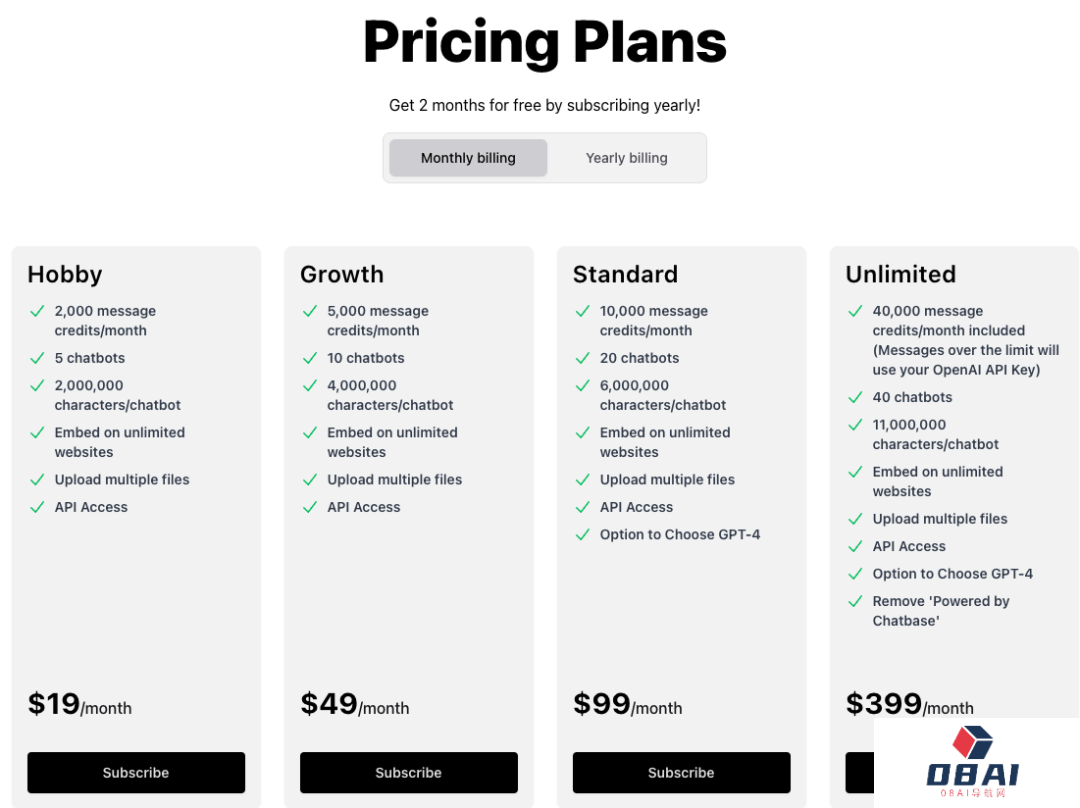
Task: Click the checkmark beside Unlimited's 40 chatbots
Action: pos(855,397)
